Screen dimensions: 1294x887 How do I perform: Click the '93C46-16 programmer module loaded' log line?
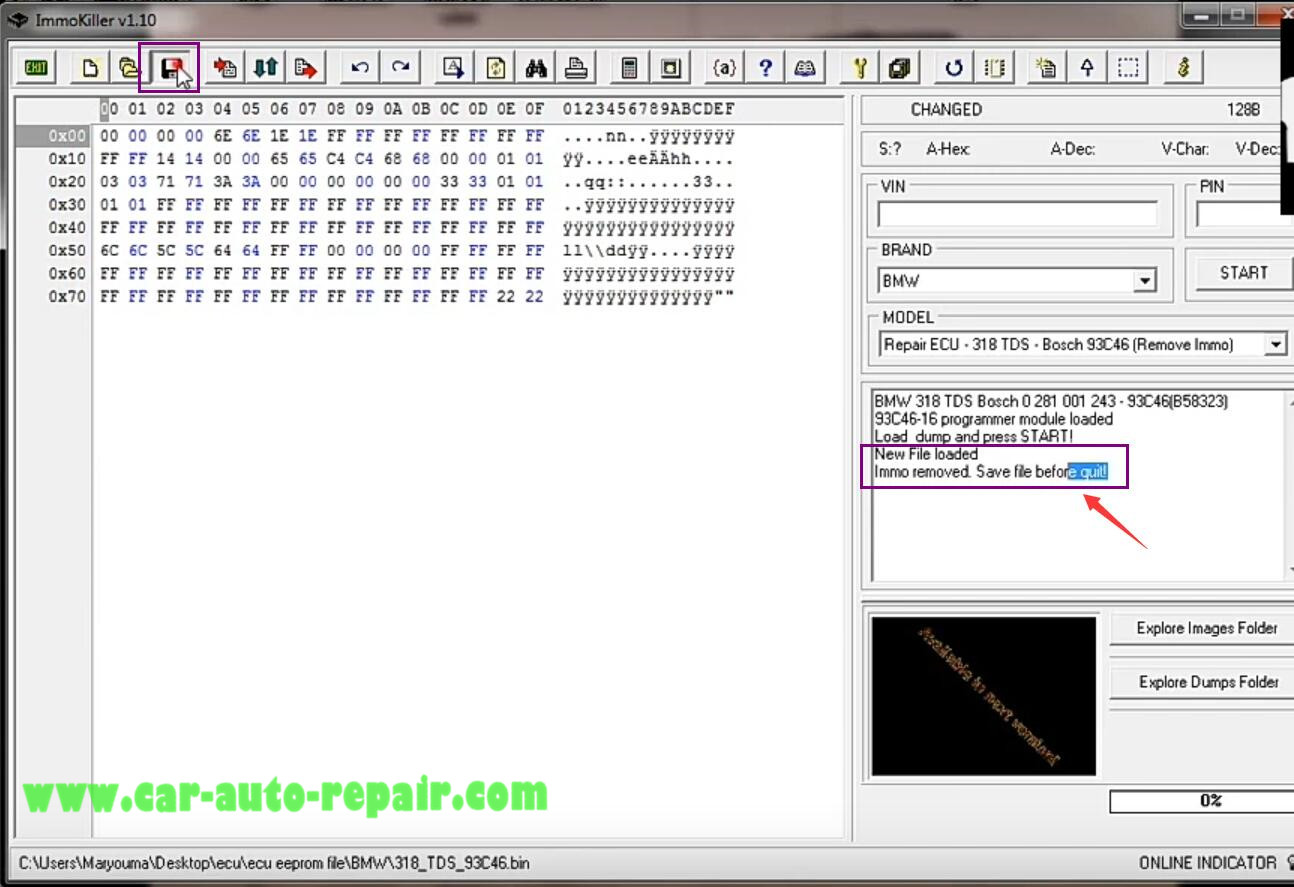click(993, 419)
